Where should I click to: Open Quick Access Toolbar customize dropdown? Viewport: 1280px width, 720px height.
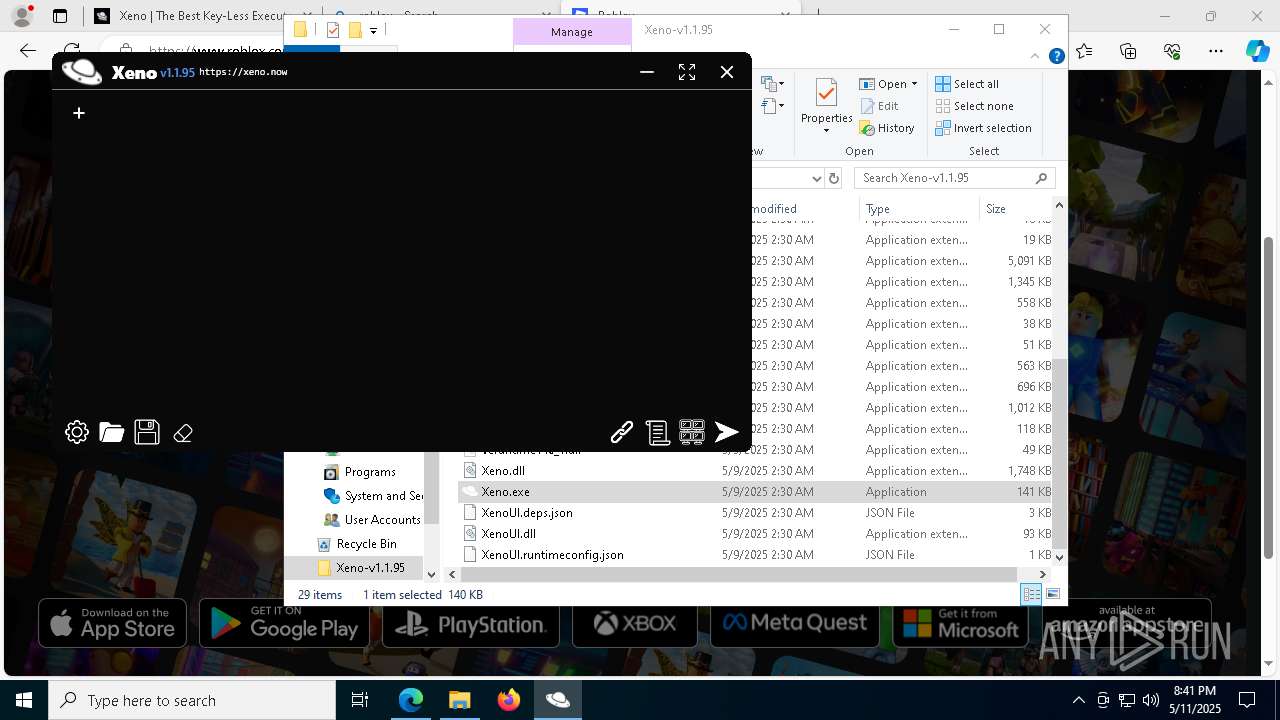373,31
